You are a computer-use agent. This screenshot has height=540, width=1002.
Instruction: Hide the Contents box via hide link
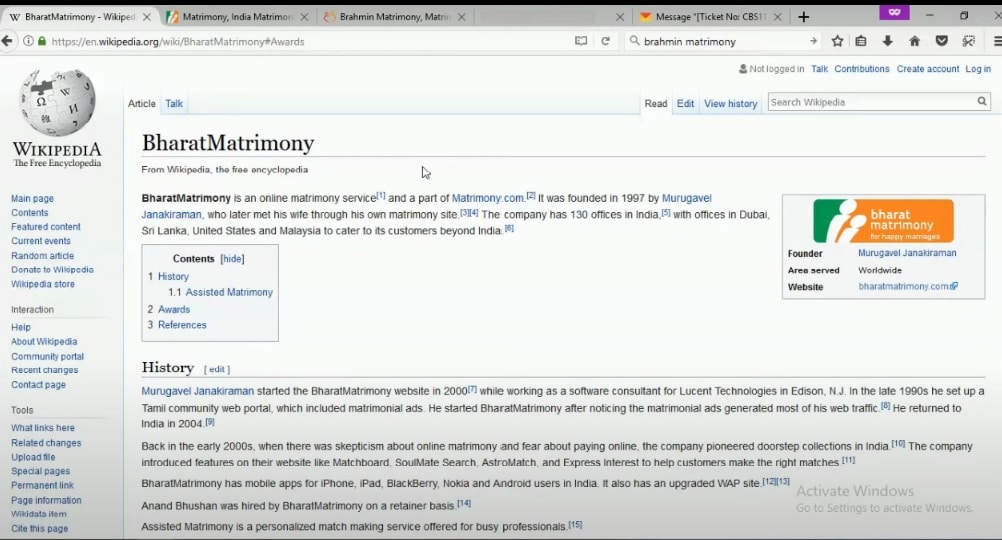pos(232,259)
